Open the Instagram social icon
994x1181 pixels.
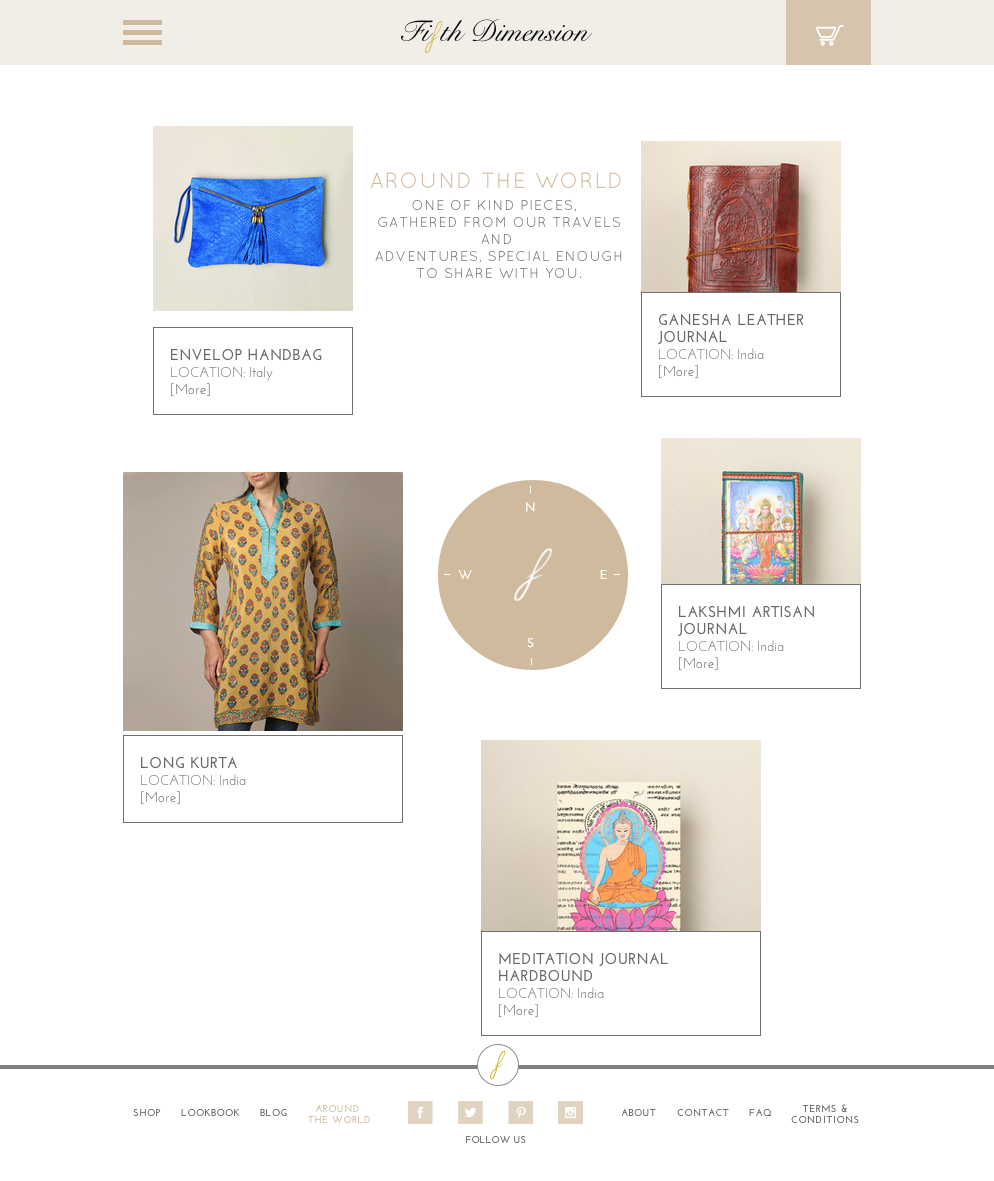point(570,1112)
